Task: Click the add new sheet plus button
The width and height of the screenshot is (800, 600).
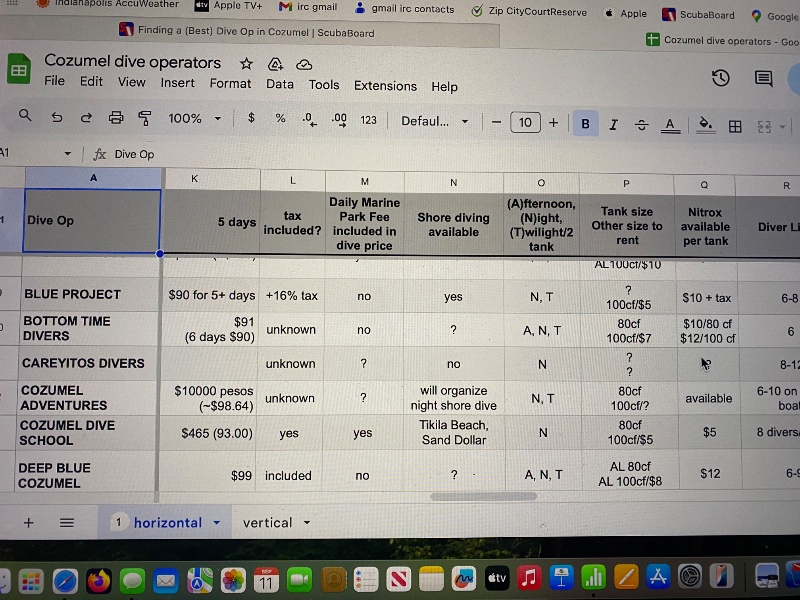Action: pos(28,522)
